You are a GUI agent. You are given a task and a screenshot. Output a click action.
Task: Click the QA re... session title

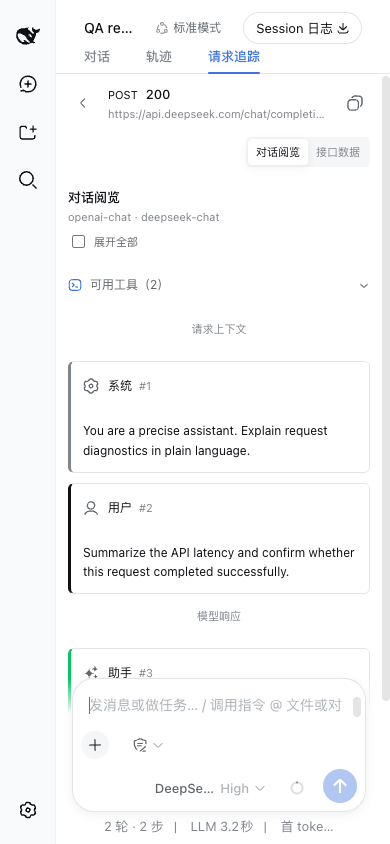pyautogui.click(x=108, y=29)
